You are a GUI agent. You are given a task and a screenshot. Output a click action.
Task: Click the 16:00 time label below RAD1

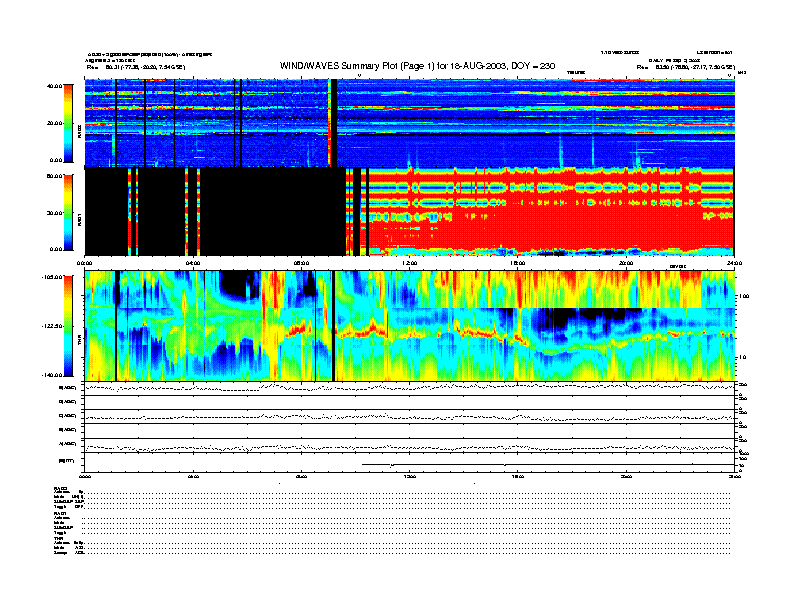pyautogui.click(x=518, y=263)
